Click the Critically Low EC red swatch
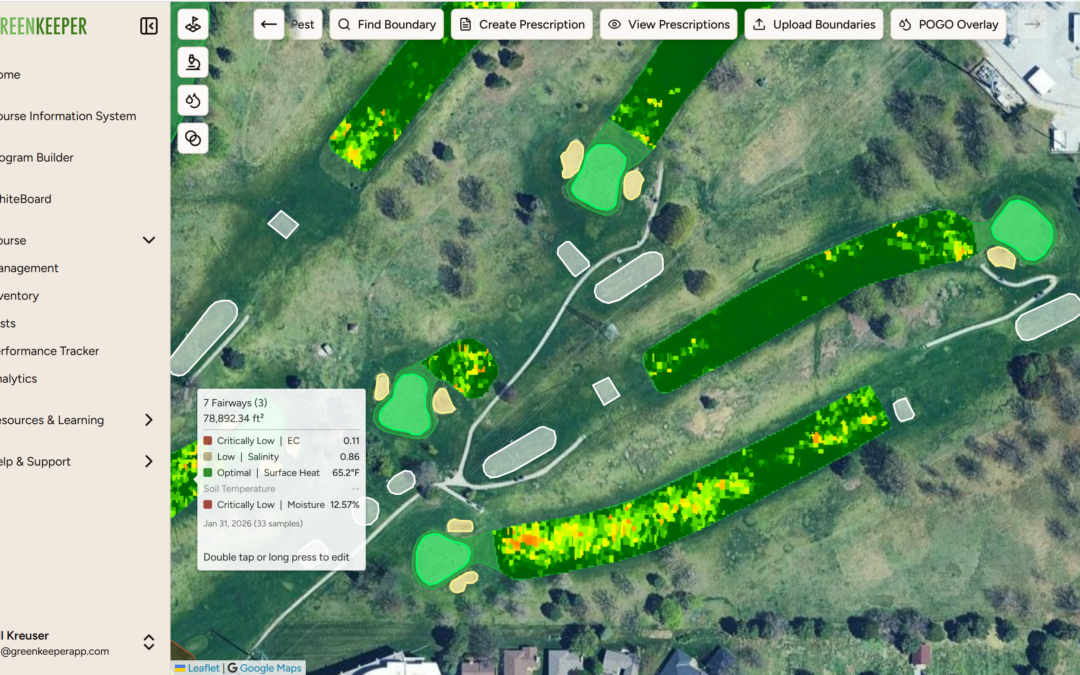1080x675 pixels. pos(208,441)
